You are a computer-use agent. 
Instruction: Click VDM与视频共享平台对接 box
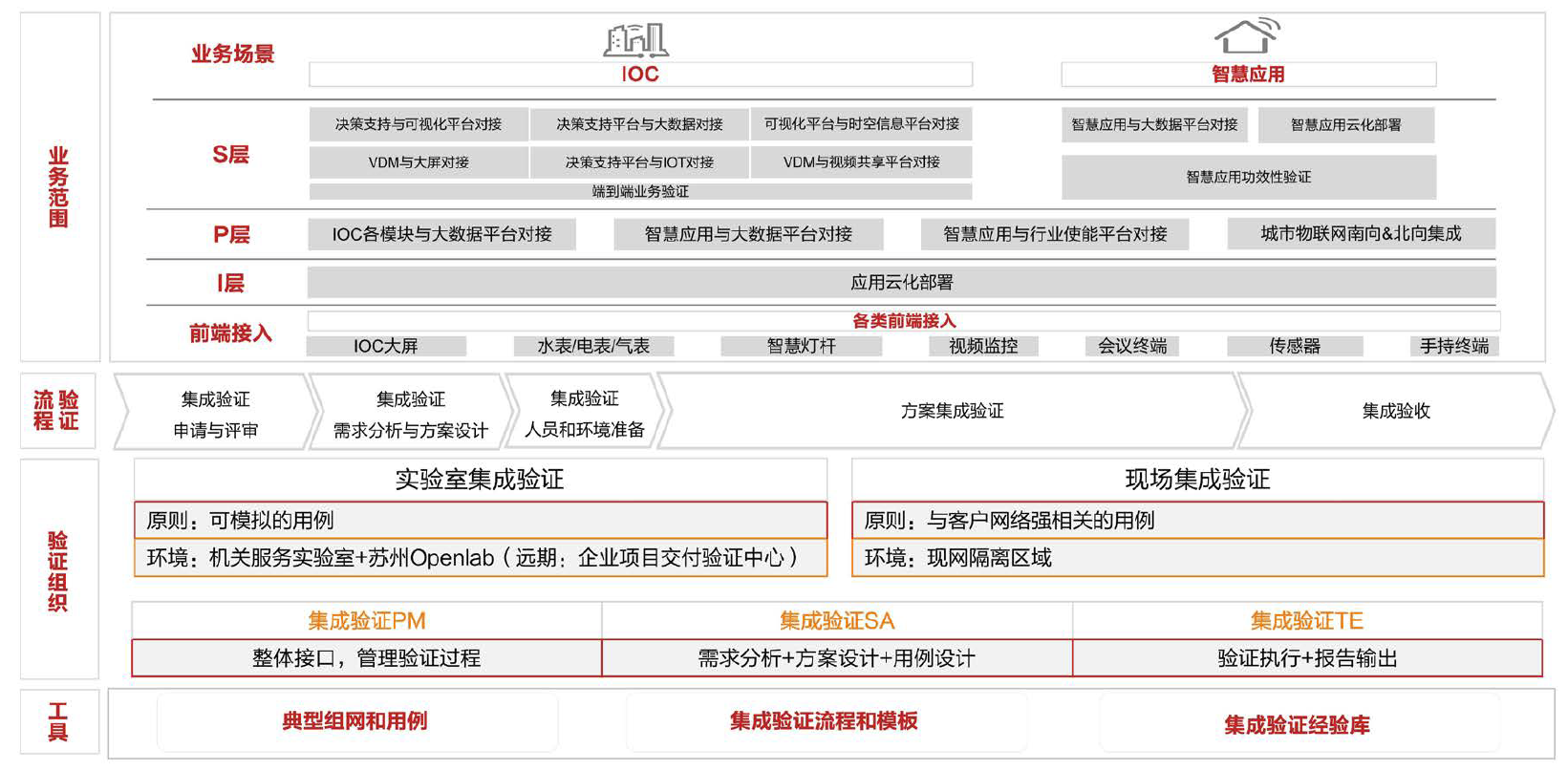click(861, 162)
